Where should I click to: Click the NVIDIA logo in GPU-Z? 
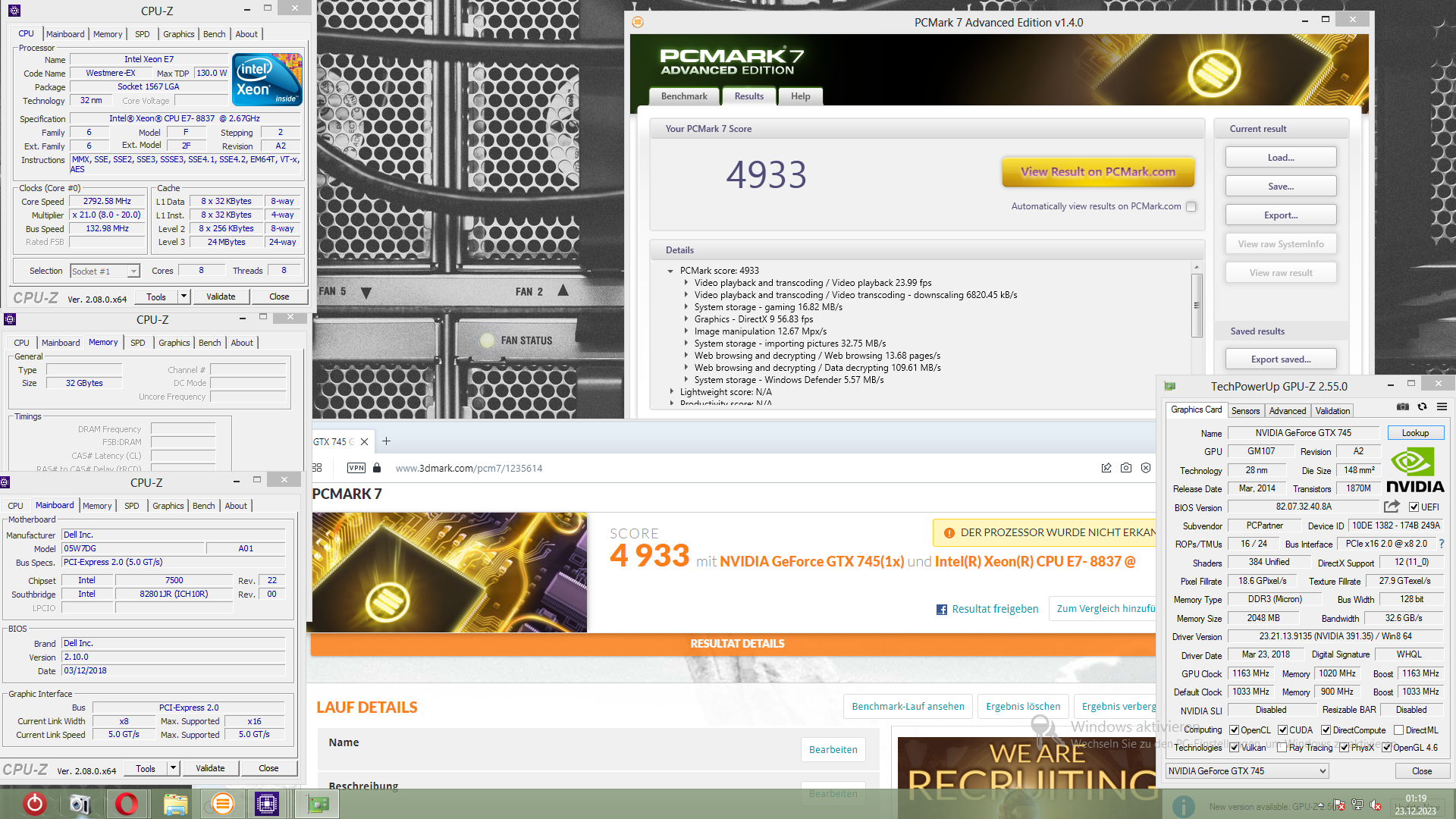tap(1415, 470)
